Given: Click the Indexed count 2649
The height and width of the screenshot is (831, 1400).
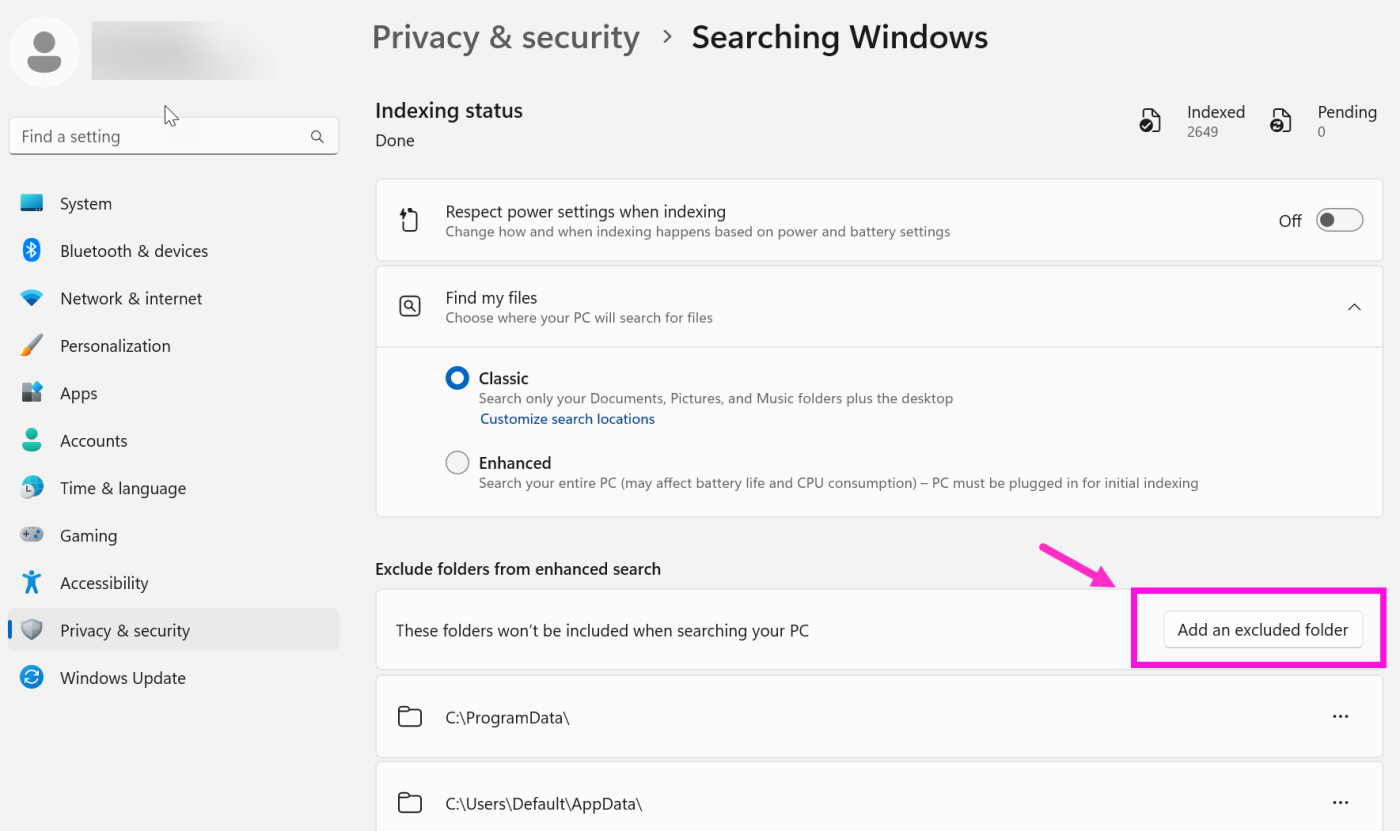Looking at the screenshot, I should (1202, 132).
